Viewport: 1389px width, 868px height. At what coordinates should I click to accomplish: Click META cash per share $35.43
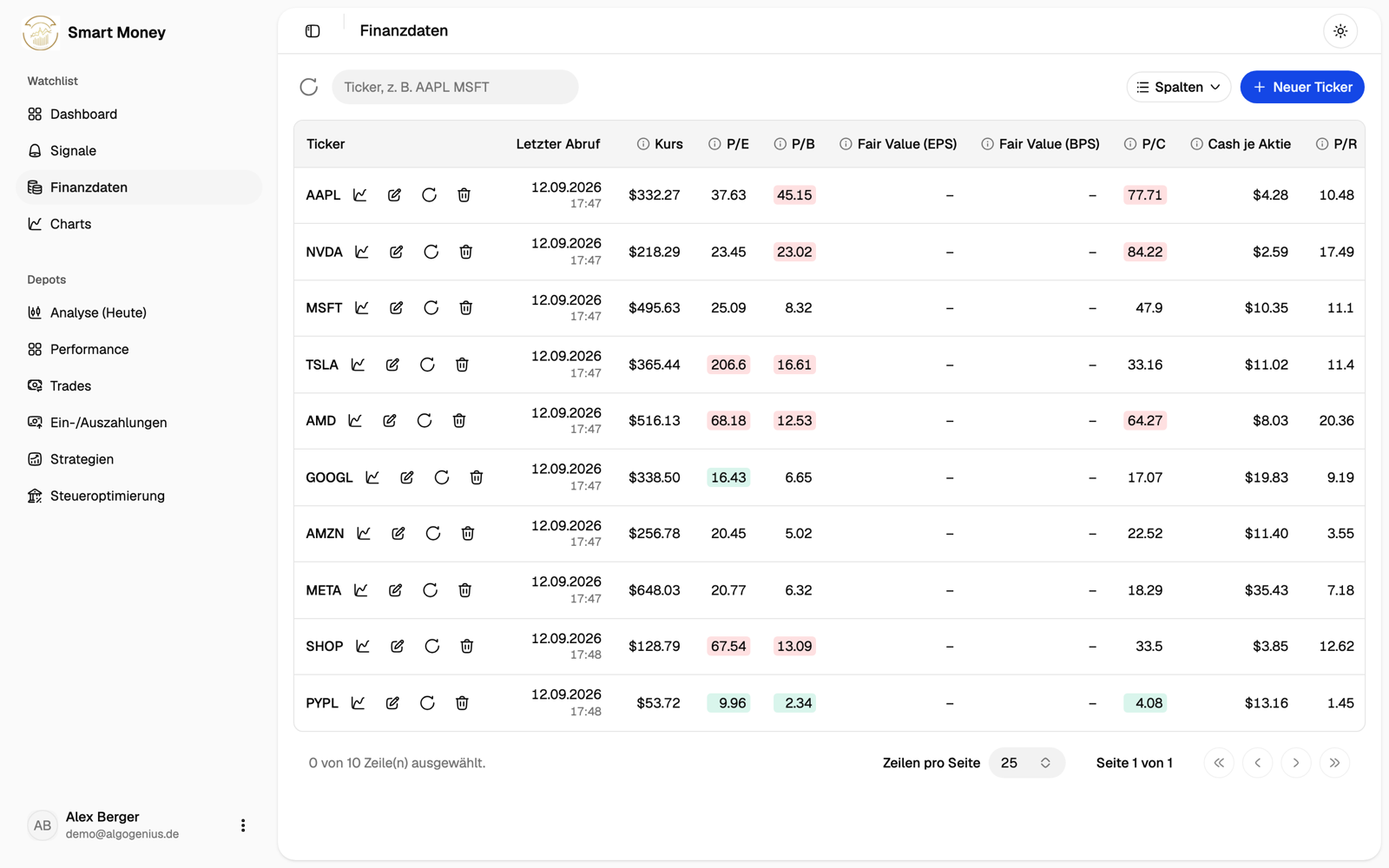[x=1267, y=590]
